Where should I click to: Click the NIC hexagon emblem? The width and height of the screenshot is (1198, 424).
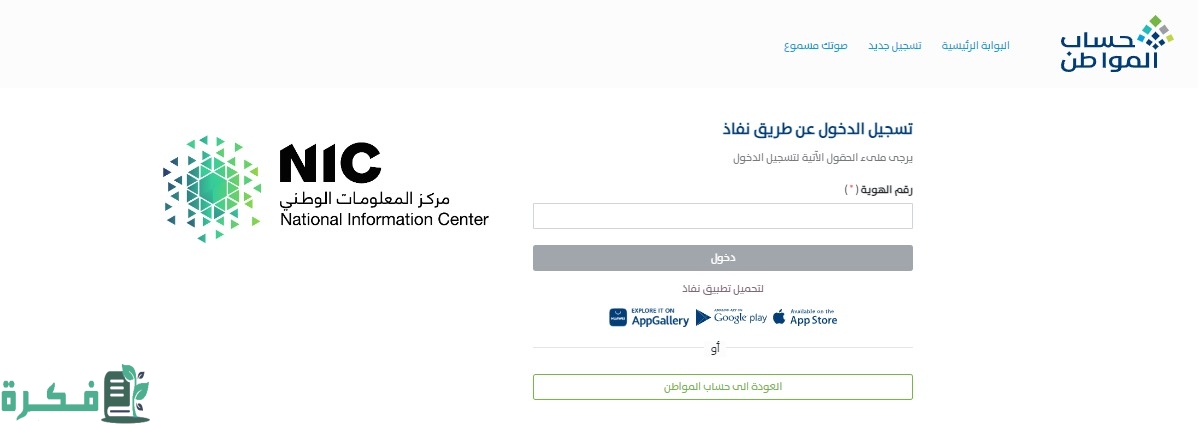coord(211,188)
